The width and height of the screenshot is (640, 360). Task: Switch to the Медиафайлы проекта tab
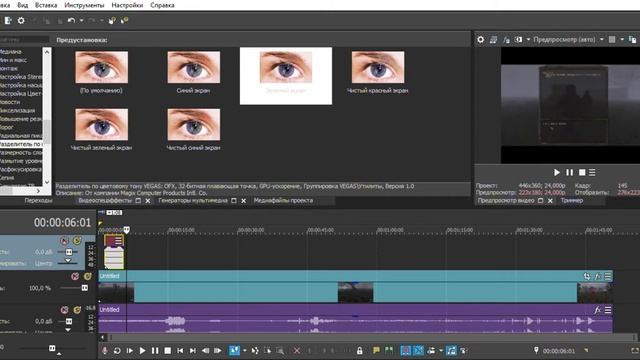tap(283, 200)
